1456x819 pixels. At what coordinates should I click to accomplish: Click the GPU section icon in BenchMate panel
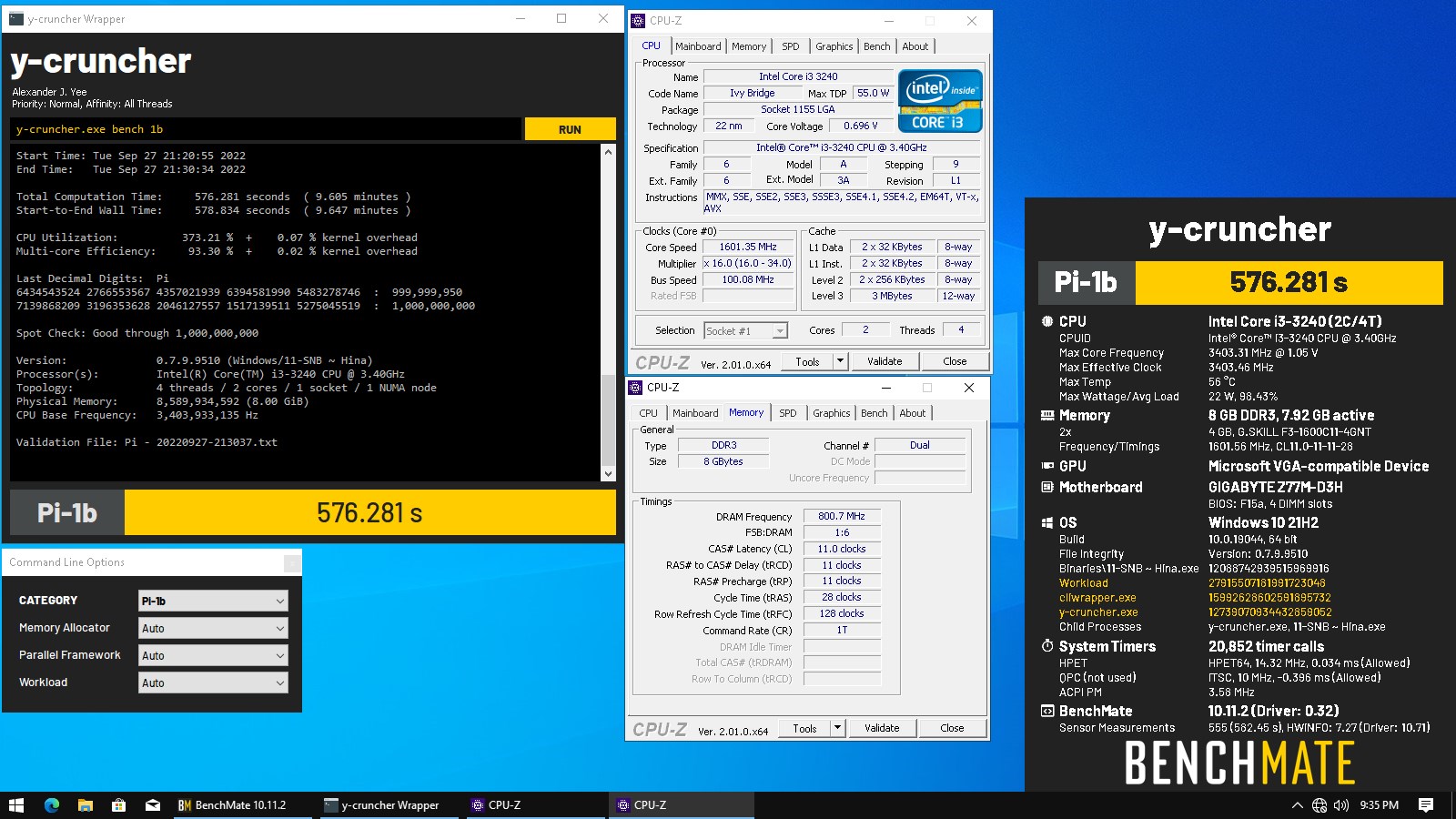1047,466
